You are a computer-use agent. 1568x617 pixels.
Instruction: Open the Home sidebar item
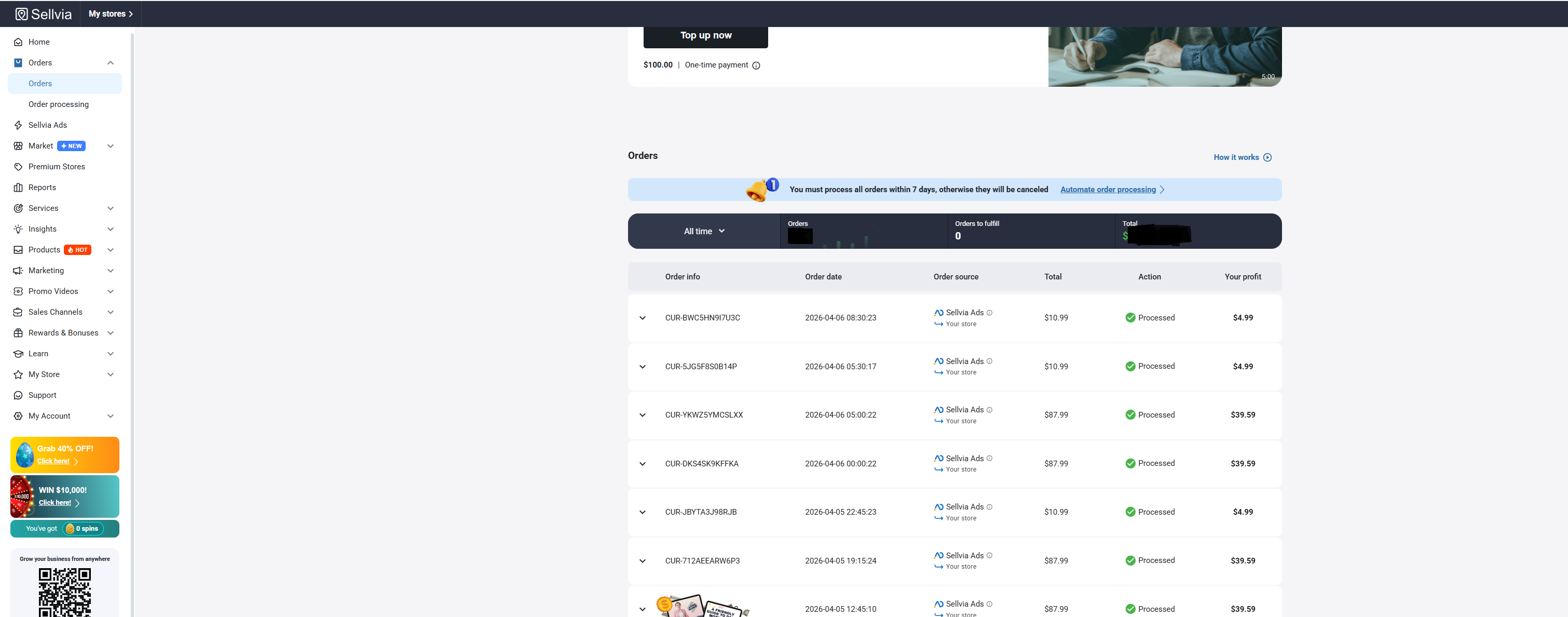point(39,42)
